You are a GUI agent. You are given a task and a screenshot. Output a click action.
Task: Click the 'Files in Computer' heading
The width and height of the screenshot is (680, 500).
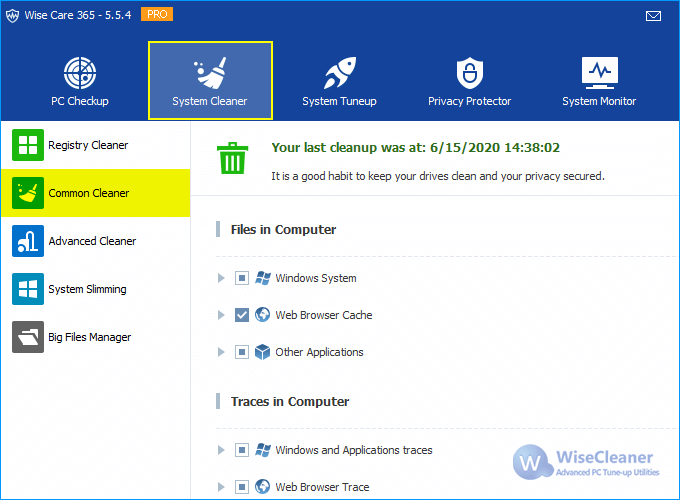coord(284,229)
